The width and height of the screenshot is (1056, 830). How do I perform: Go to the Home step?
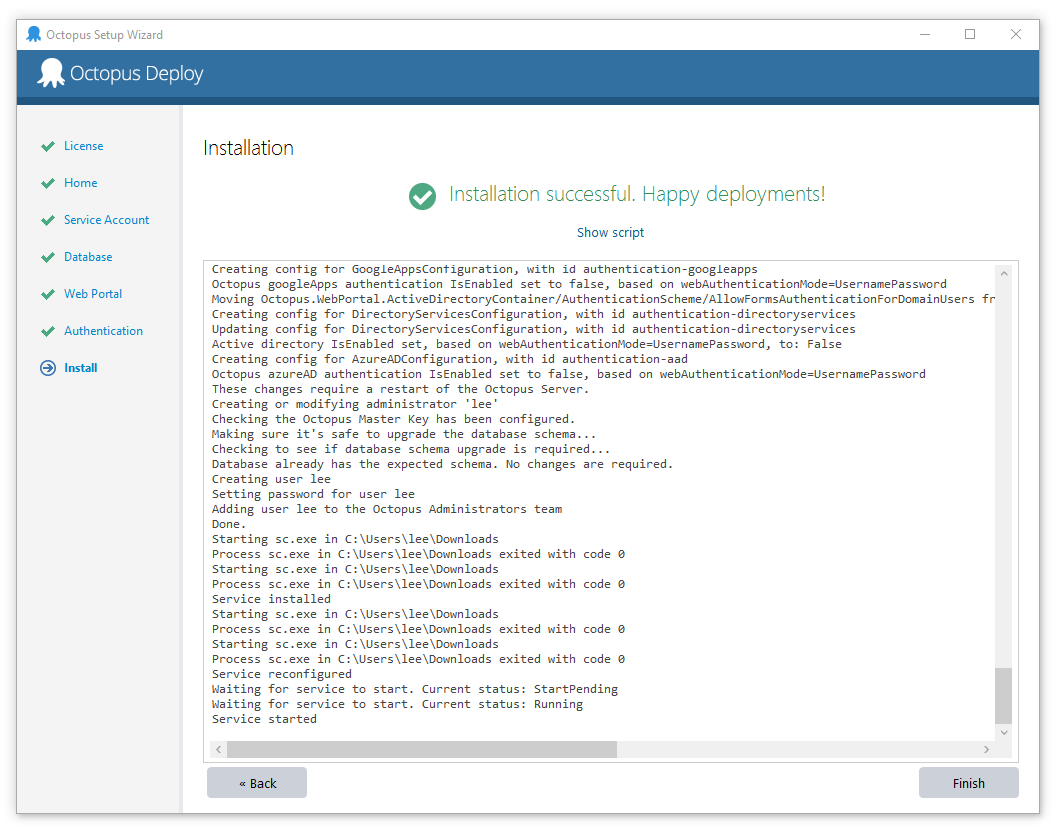coord(81,183)
